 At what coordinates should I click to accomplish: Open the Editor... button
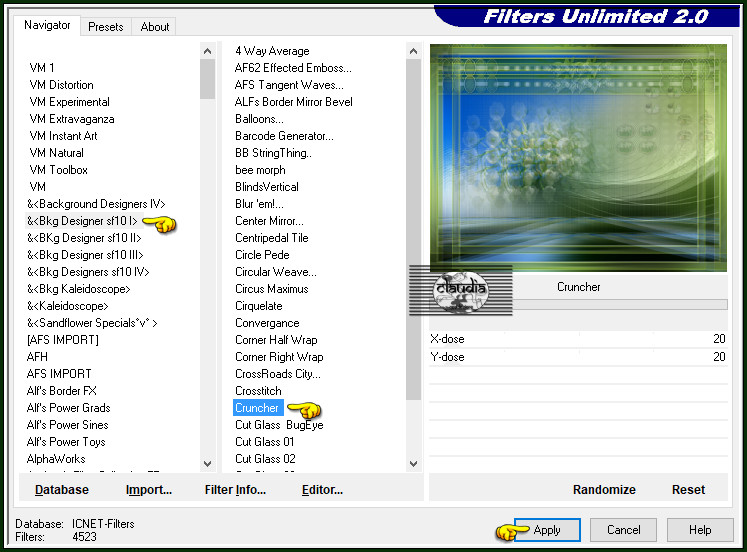[x=323, y=490]
